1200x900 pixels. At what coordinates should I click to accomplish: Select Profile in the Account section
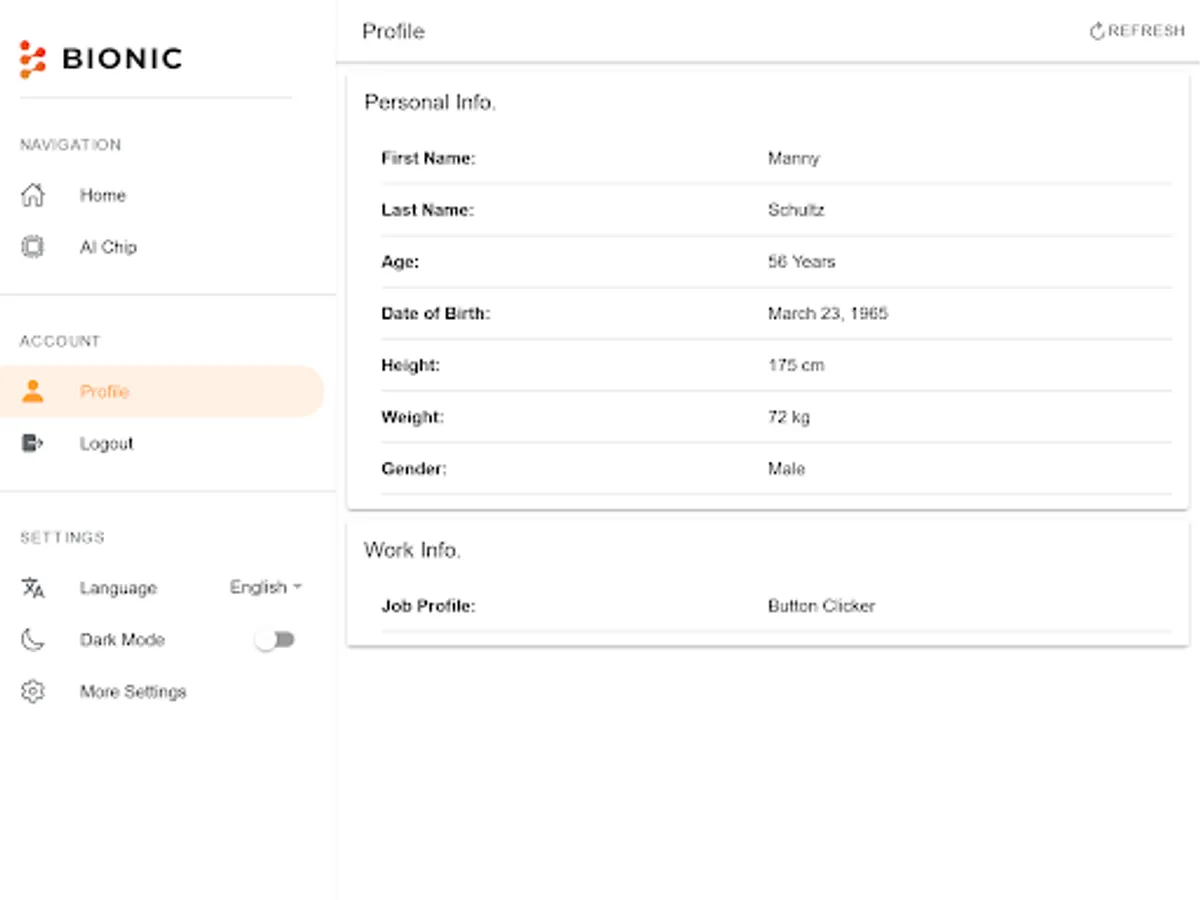[105, 391]
